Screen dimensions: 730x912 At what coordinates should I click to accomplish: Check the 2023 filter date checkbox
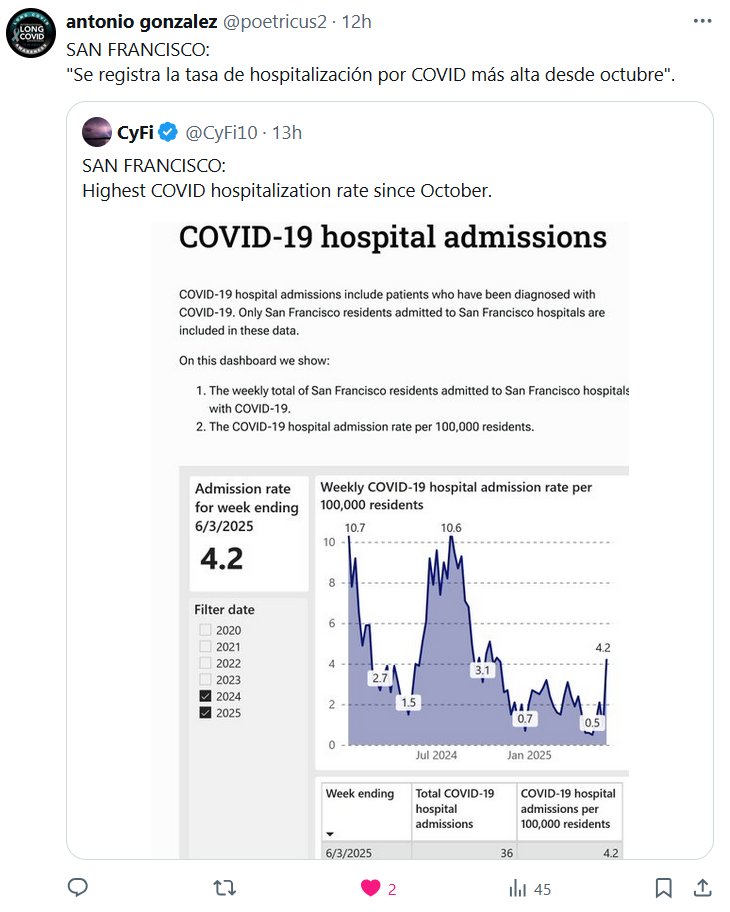pos(206,680)
